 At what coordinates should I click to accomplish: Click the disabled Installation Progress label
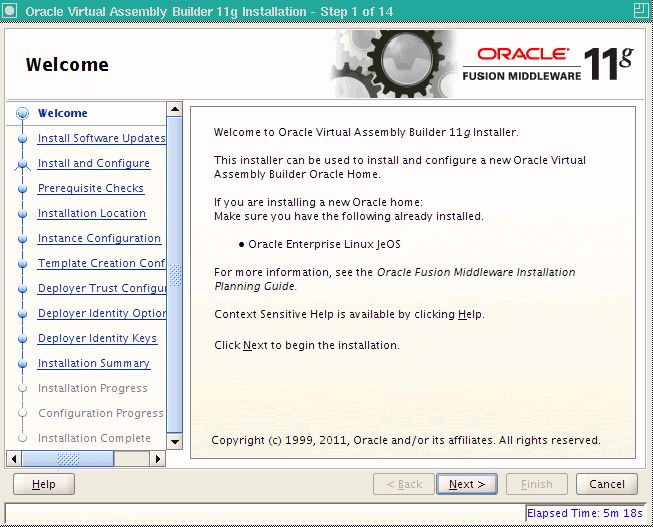pyautogui.click(x=92, y=388)
